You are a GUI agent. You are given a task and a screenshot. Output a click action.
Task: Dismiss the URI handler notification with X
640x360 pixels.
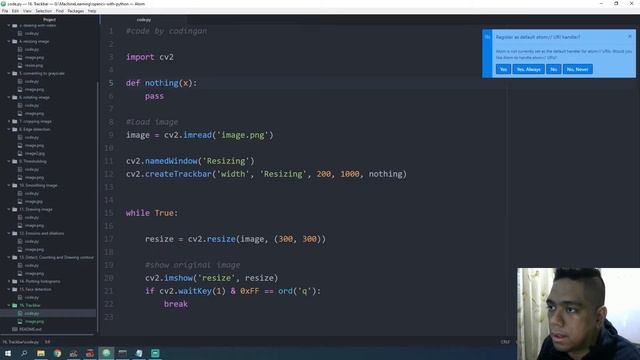pyautogui.click(x=630, y=36)
